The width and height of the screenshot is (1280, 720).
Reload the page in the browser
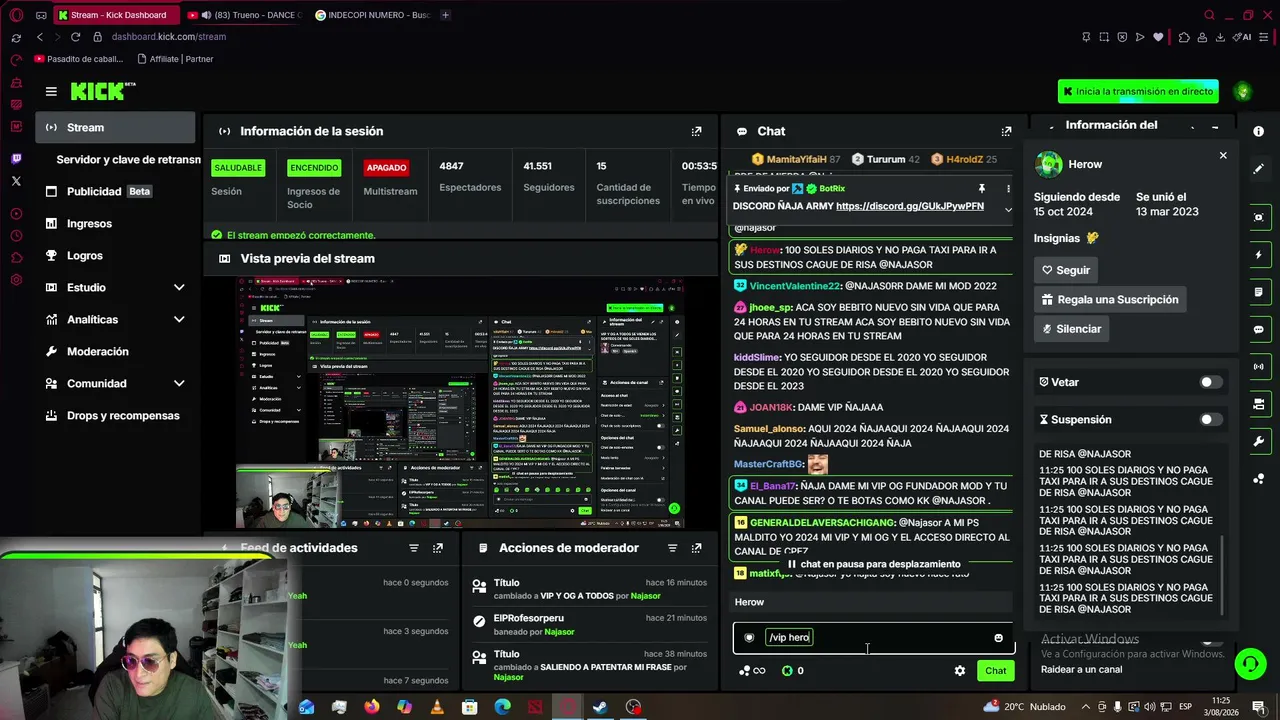coord(75,37)
